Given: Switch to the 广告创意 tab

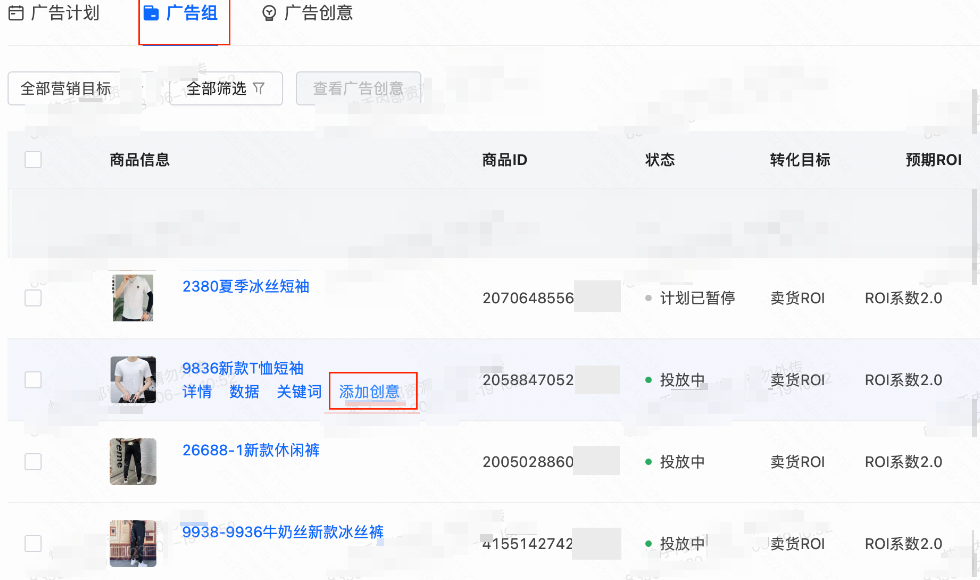Looking at the screenshot, I should pos(307,12).
